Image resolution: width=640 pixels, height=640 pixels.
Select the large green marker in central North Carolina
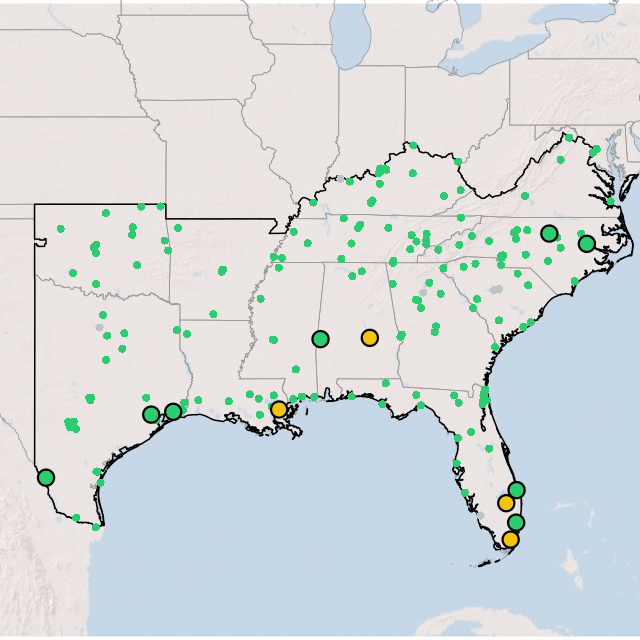[549, 233]
